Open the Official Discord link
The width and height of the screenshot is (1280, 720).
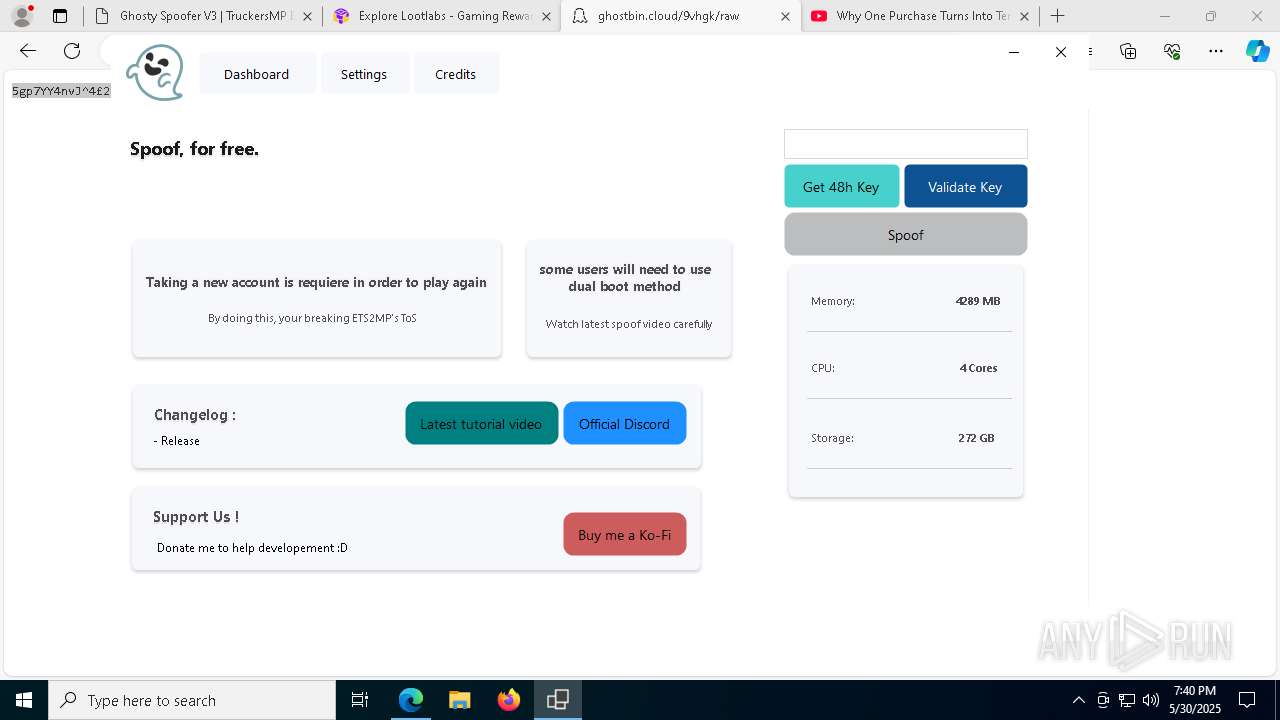(624, 424)
